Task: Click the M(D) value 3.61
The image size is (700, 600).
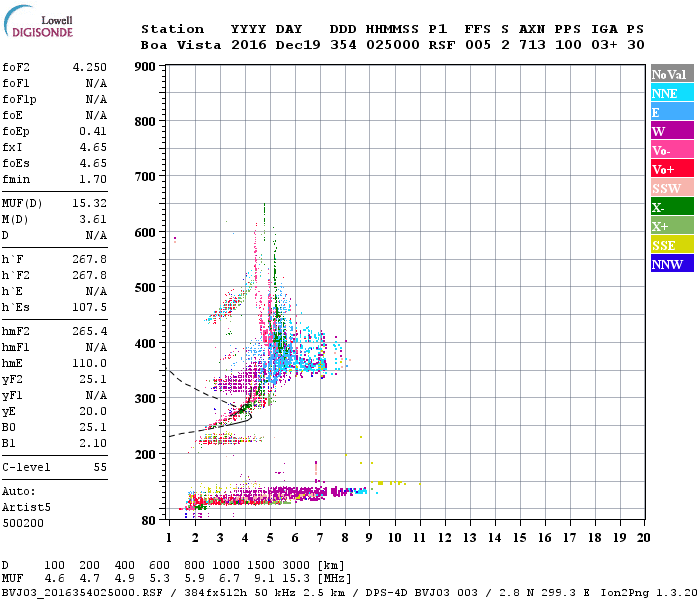Action: click(x=93, y=219)
